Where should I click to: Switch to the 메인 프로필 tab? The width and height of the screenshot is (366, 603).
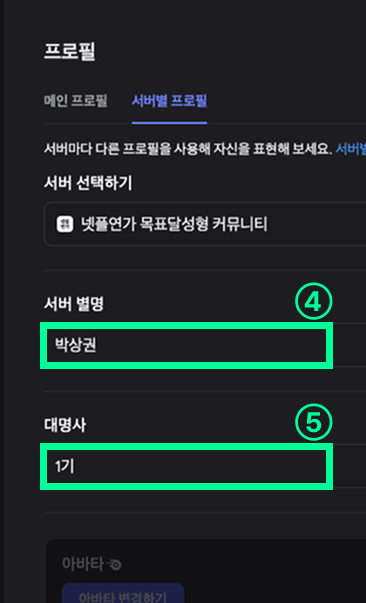coord(75,101)
